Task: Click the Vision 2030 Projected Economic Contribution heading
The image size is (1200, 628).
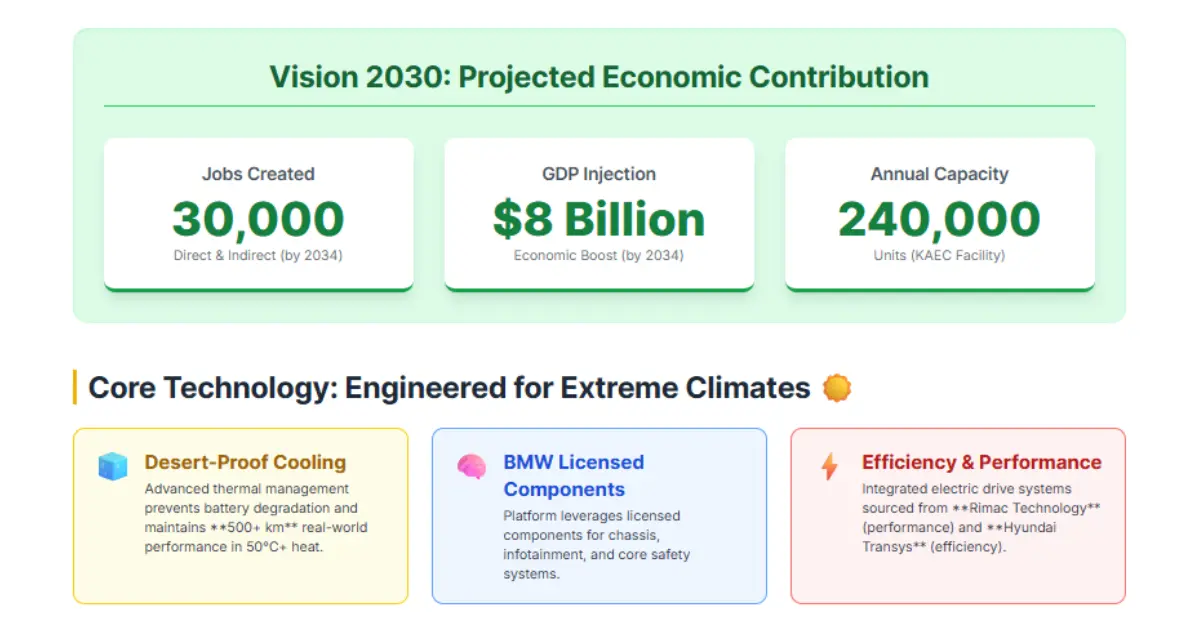Action: pos(599,77)
